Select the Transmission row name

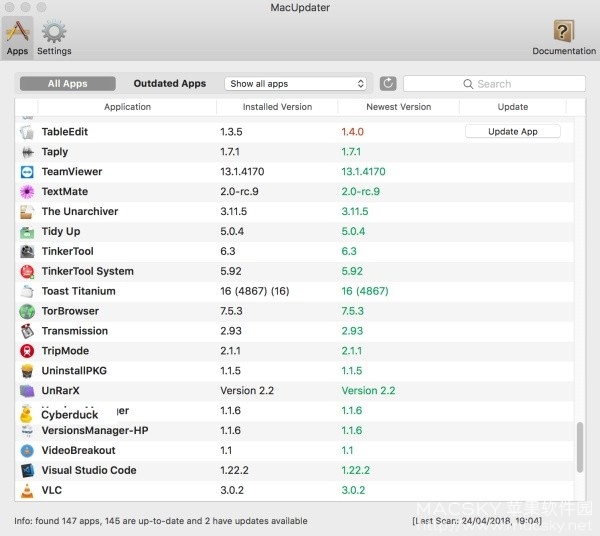[75, 331]
